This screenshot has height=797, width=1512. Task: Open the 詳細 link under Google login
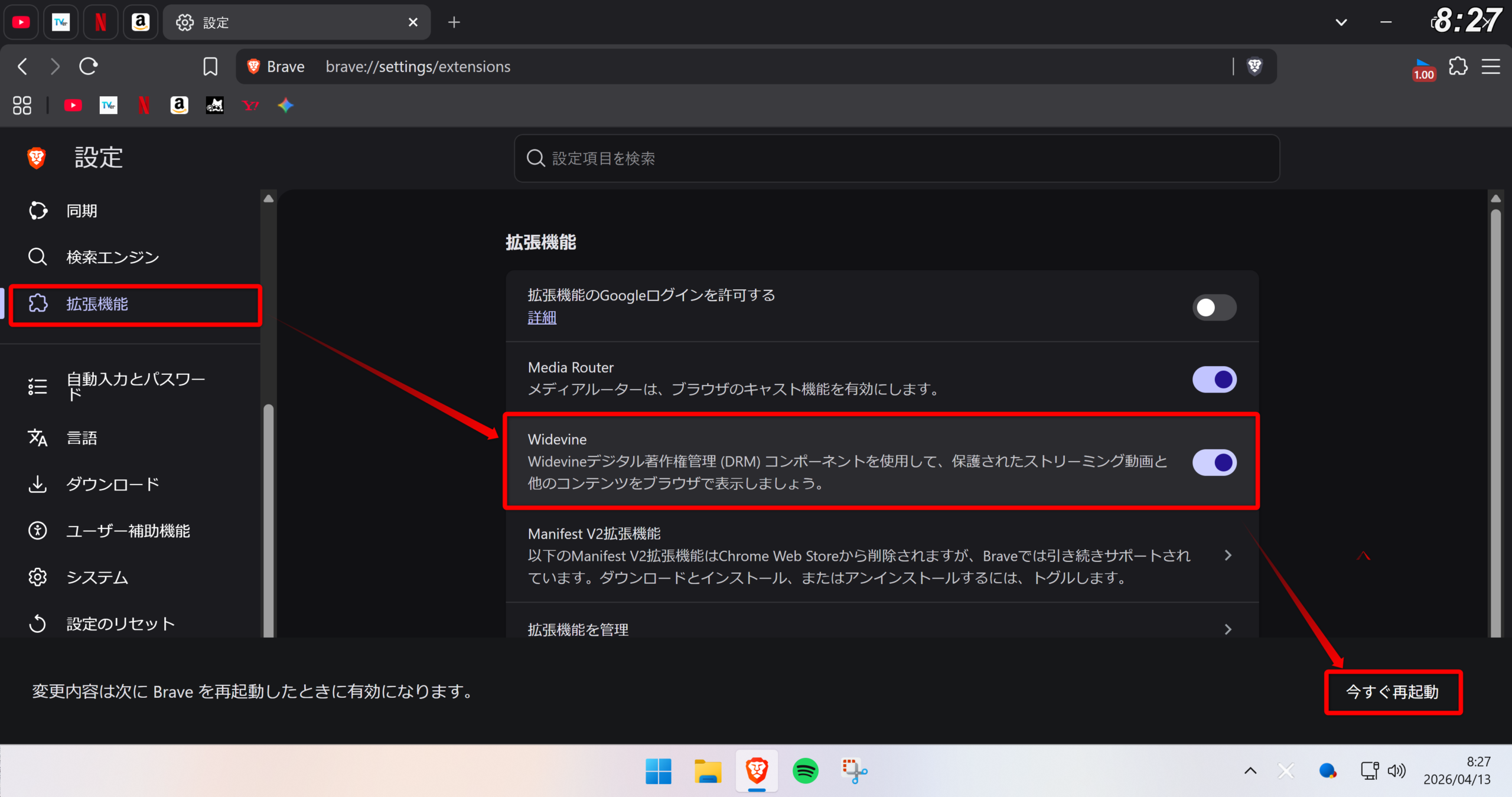coord(542,318)
